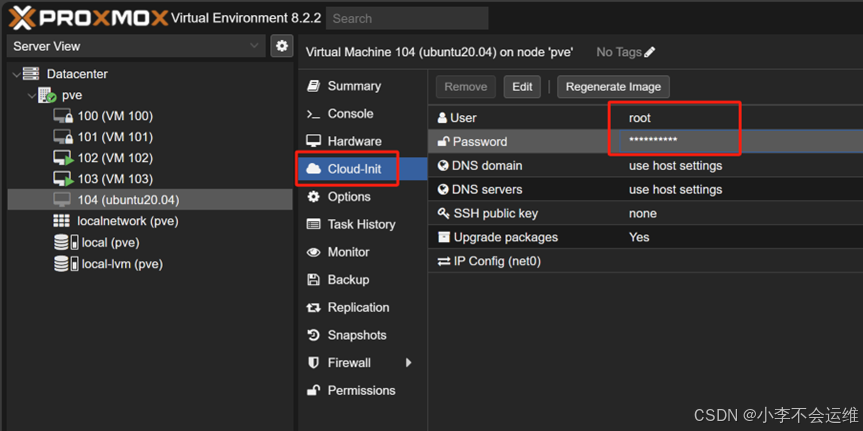This screenshot has height=431, width=863.
Task: Click the Edit button
Action: pyautogui.click(x=522, y=87)
